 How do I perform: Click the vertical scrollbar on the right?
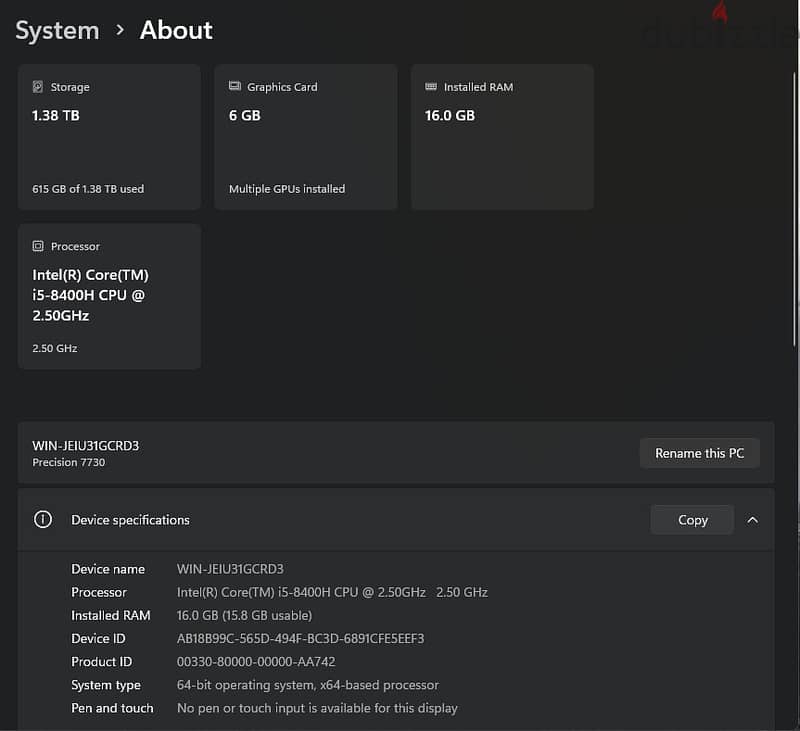[x=794, y=209]
